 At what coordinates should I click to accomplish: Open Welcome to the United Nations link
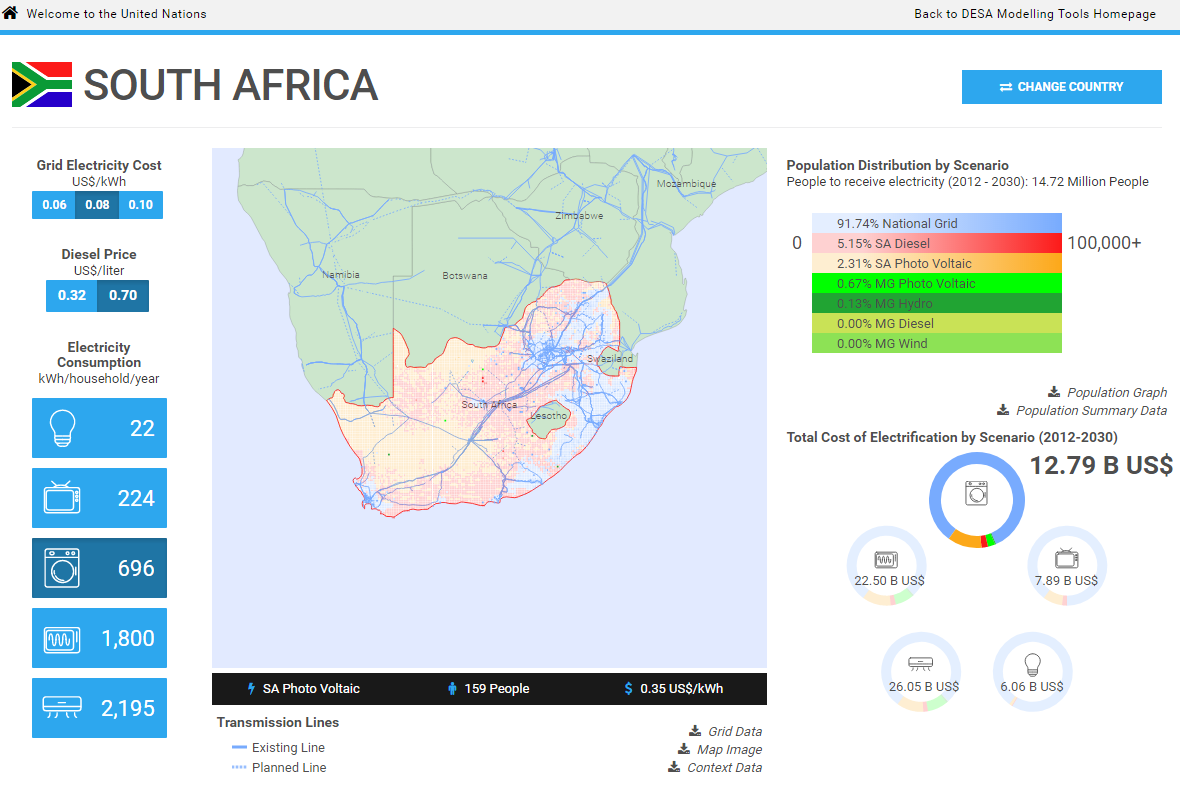point(116,14)
